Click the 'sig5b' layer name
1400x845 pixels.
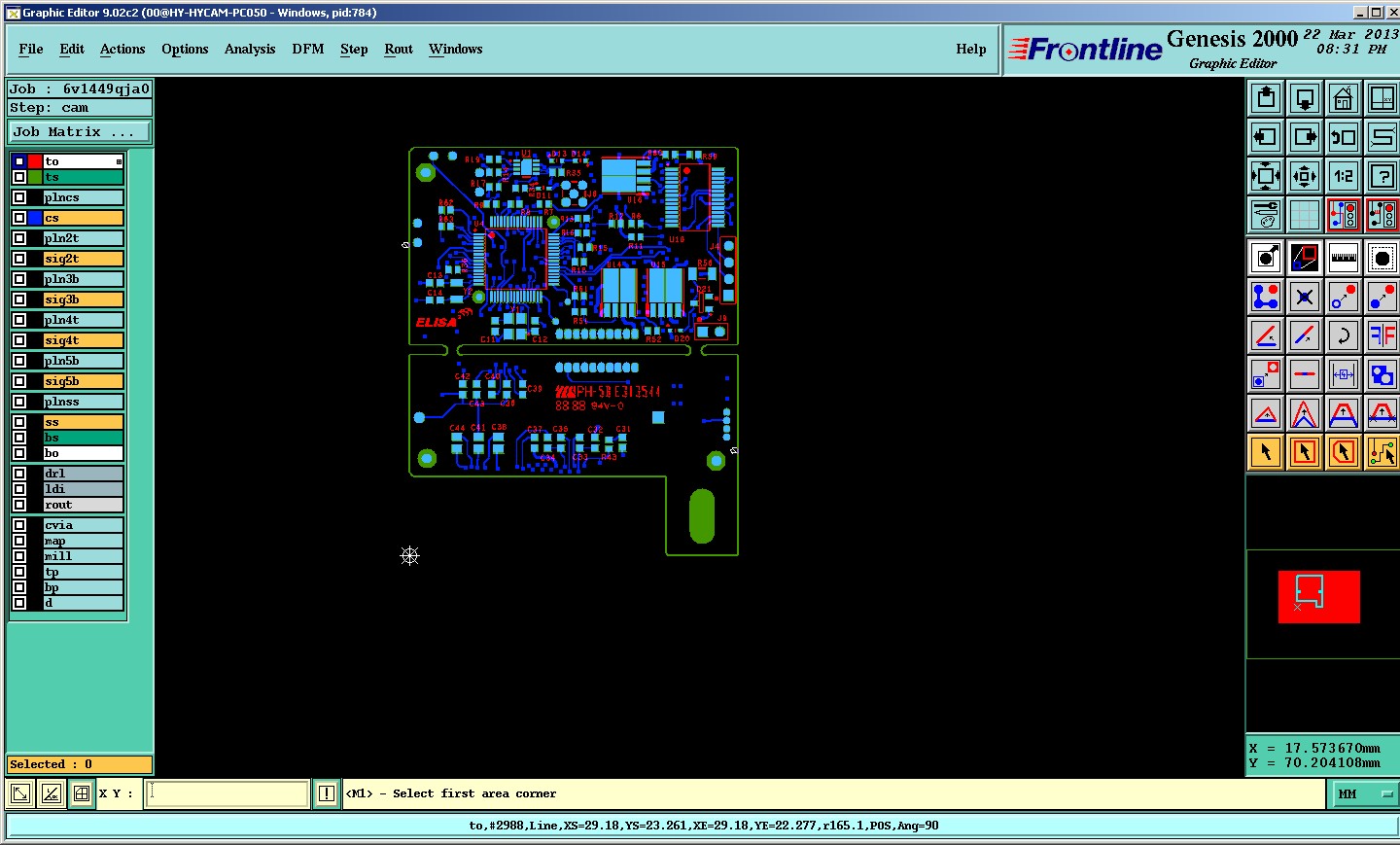(84, 381)
